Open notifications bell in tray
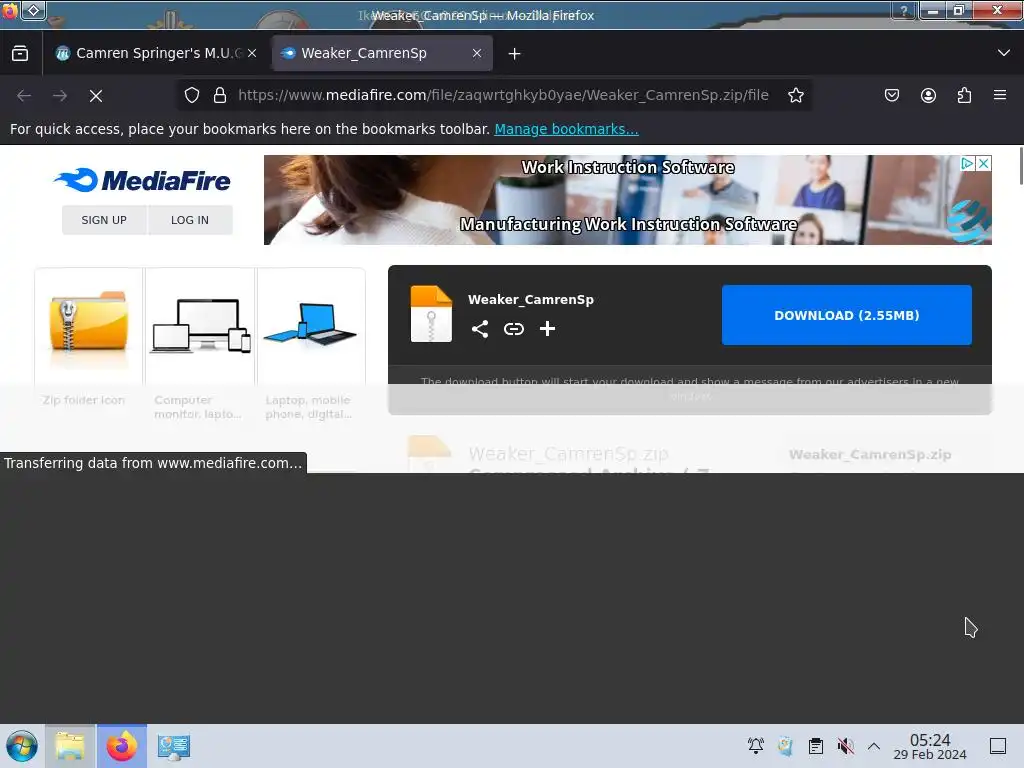Screen dimensions: 1024x768 [x=756, y=746]
